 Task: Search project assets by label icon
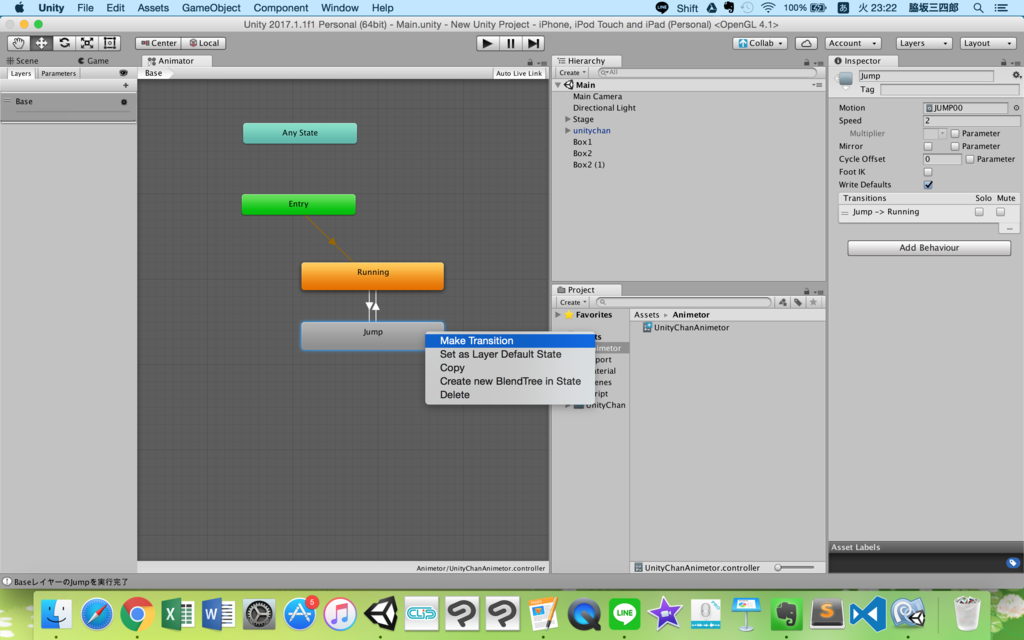click(797, 302)
